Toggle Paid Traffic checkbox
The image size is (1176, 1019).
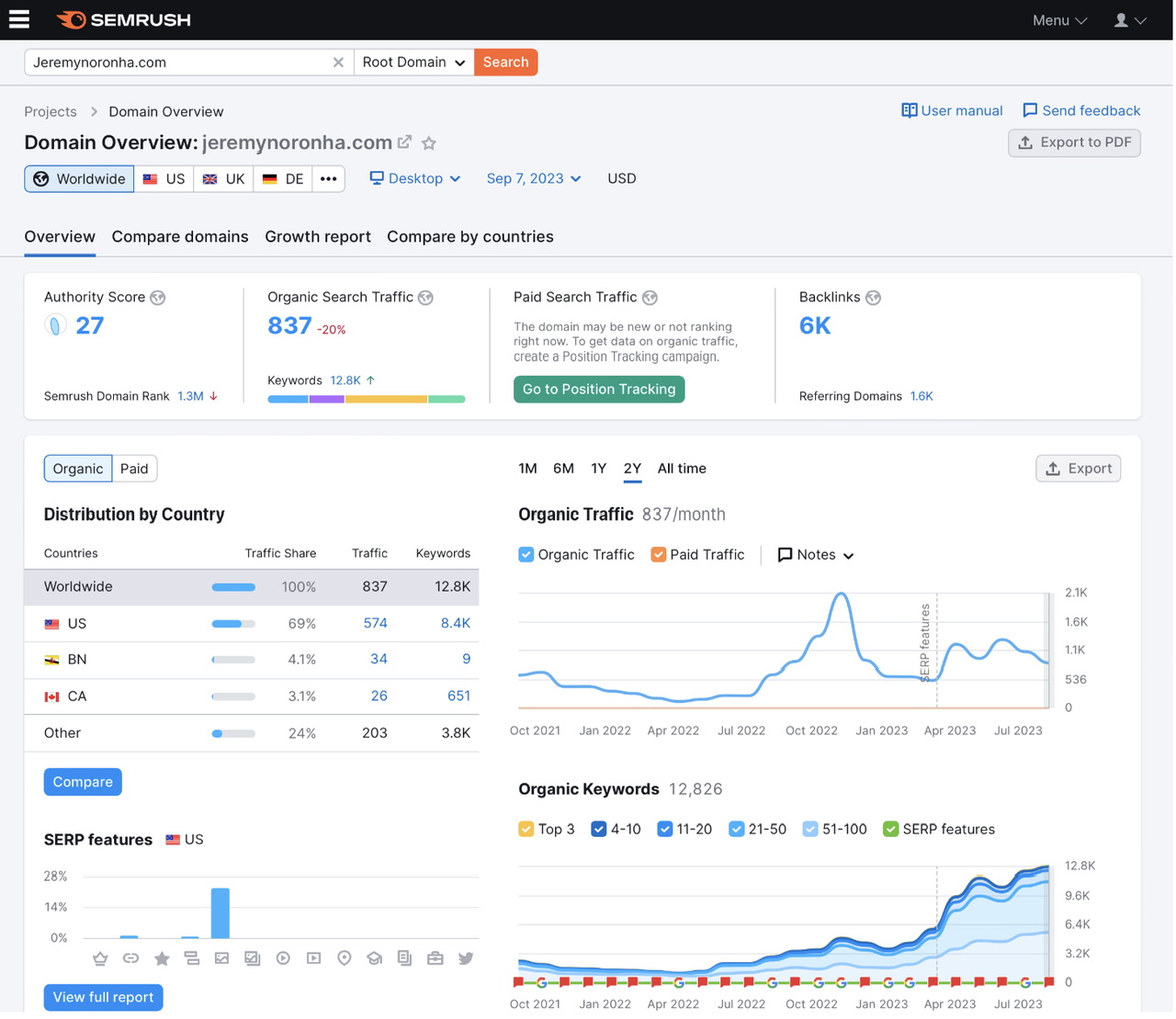coord(658,555)
